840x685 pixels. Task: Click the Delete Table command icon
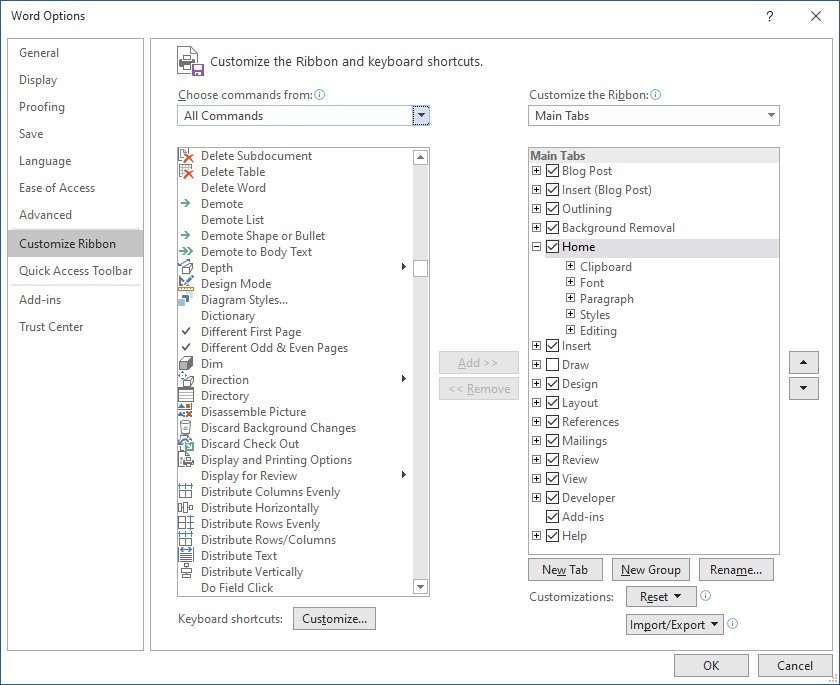185,172
